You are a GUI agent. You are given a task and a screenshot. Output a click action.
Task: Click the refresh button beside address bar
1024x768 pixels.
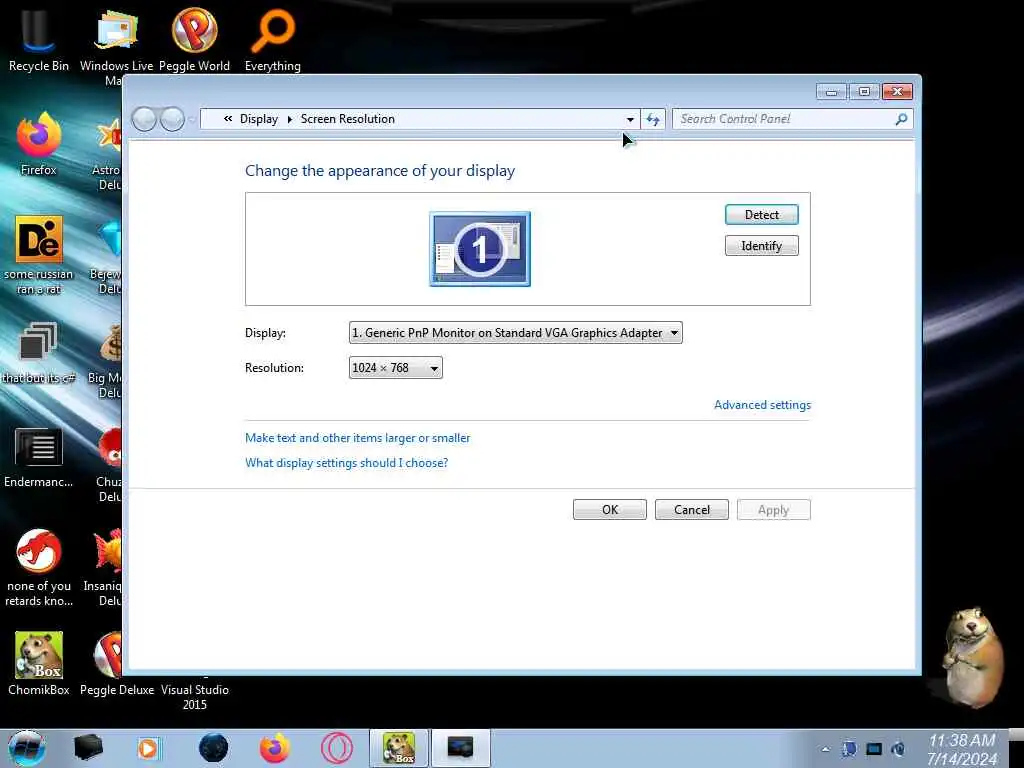click(x=653, y=119)
